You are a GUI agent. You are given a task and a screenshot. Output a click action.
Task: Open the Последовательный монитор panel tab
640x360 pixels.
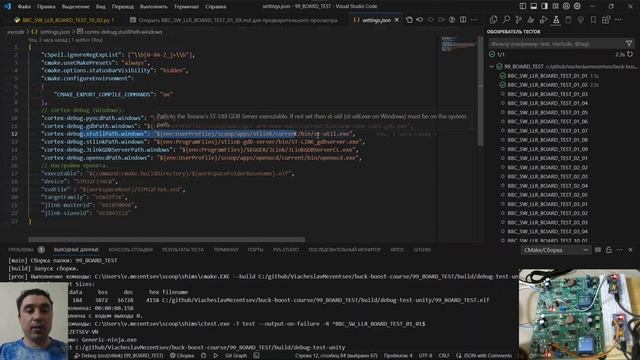(x=344, y=249)
